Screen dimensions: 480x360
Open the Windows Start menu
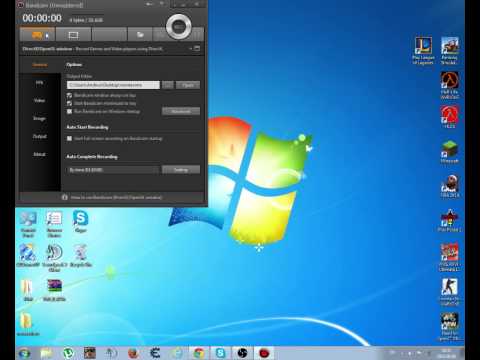click(25, 353)
